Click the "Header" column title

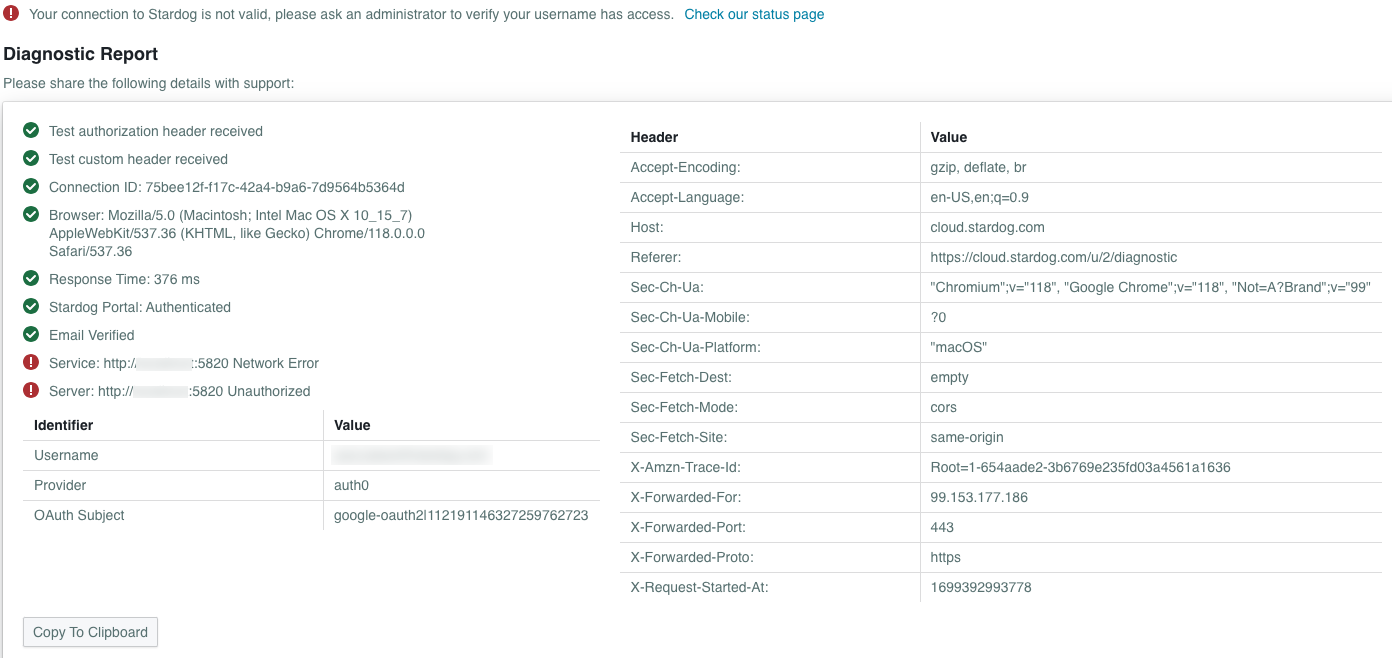(652, 137)
